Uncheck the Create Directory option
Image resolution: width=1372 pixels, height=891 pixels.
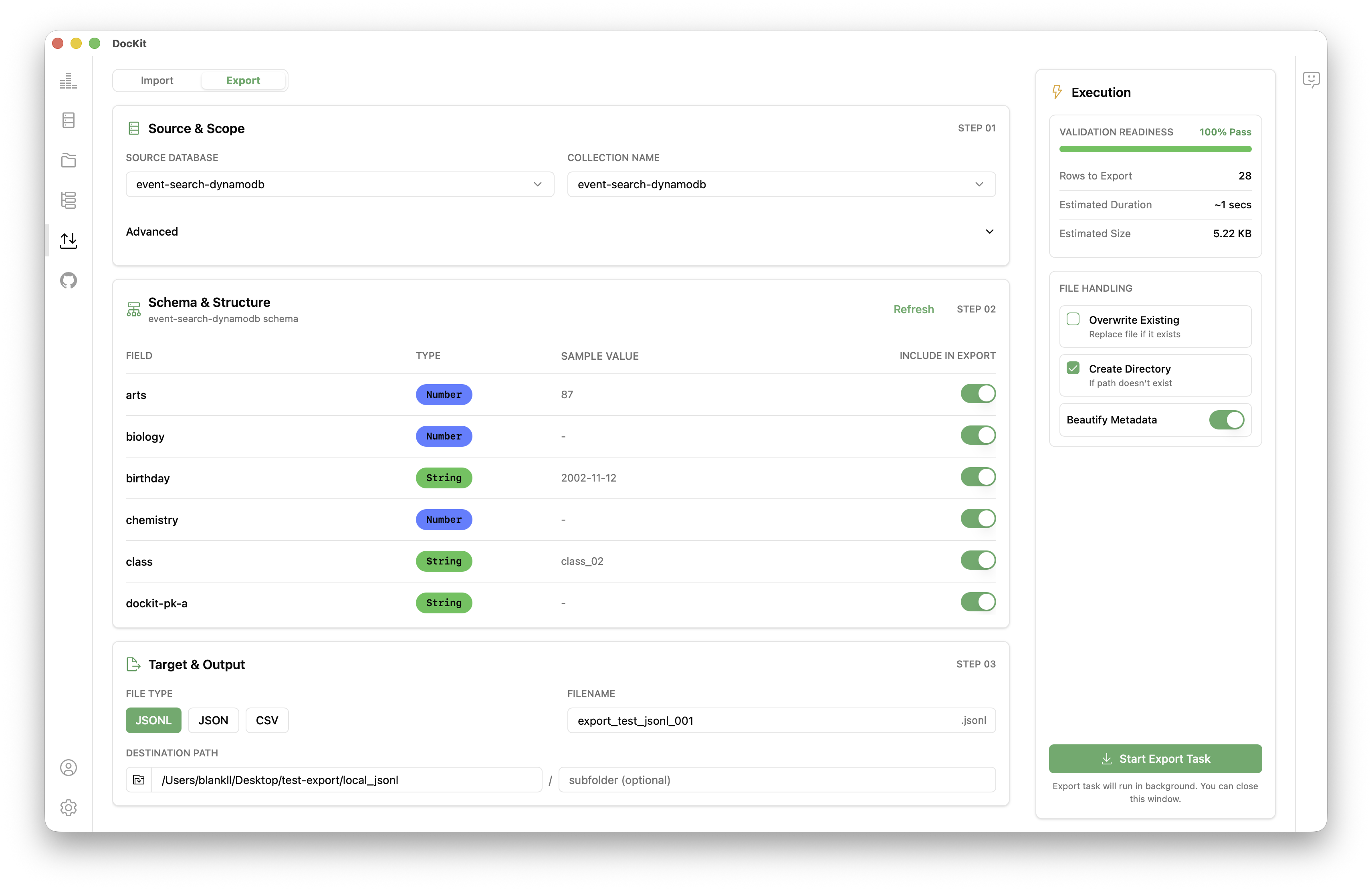1073,368
